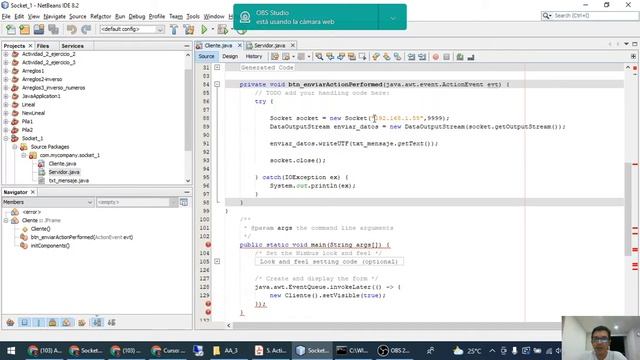The width and height of the screenshot is (640, 360).
Task: Expand the Generated Code fold
Action: click(217, 67)
